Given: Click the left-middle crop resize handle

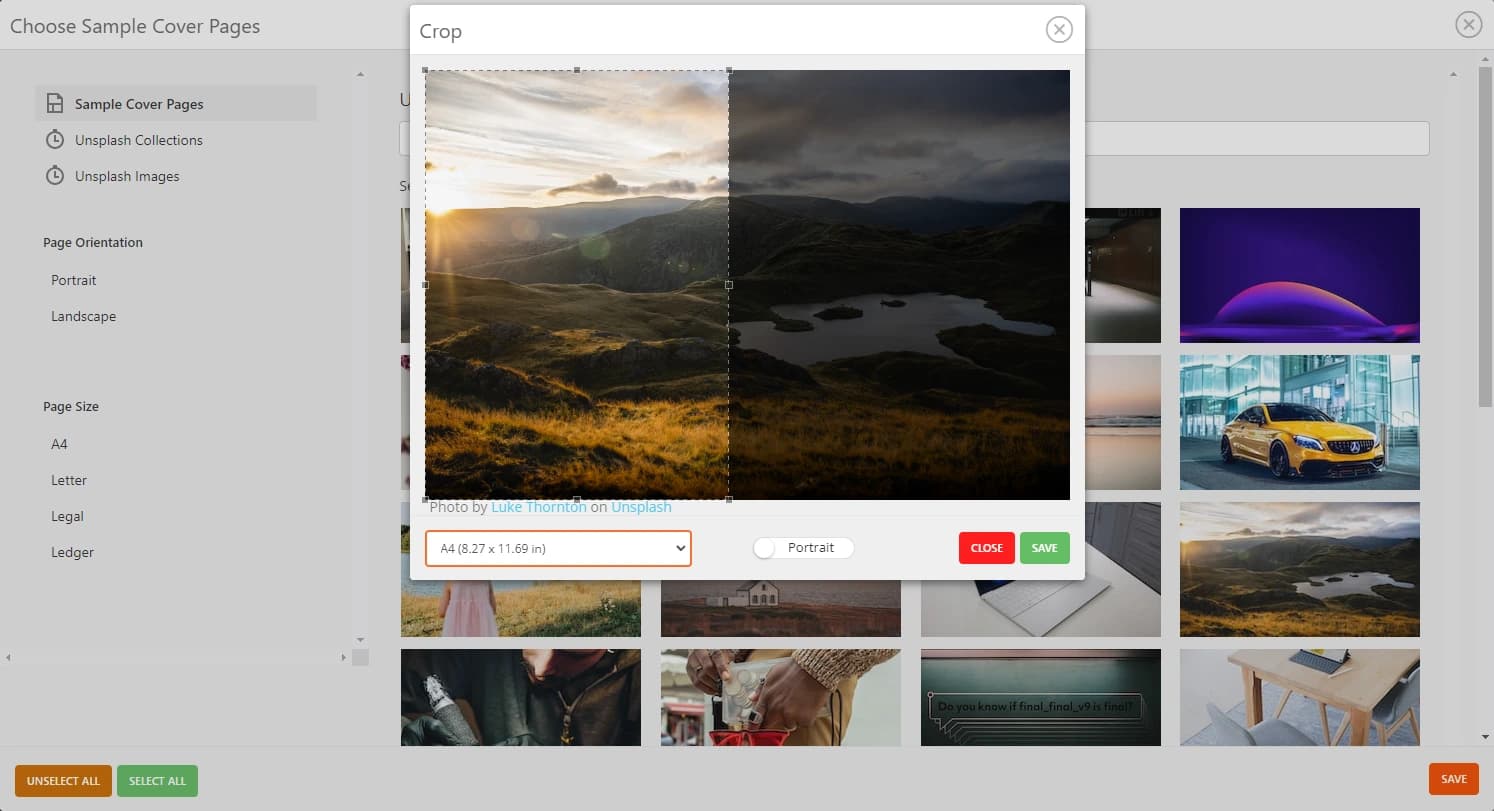Looking at the screenshot, I should click(426, 285).
